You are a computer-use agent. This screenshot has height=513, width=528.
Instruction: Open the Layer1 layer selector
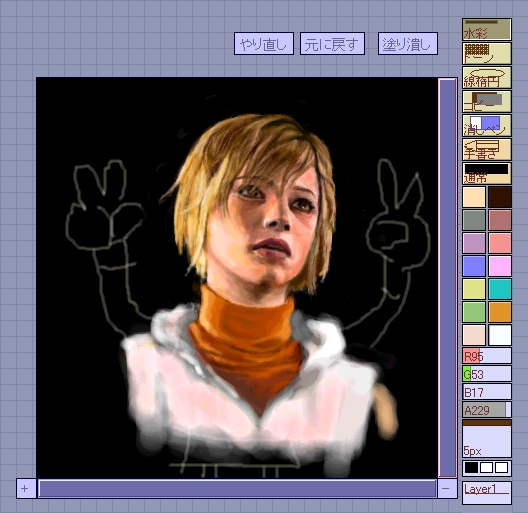pos(487,493)
